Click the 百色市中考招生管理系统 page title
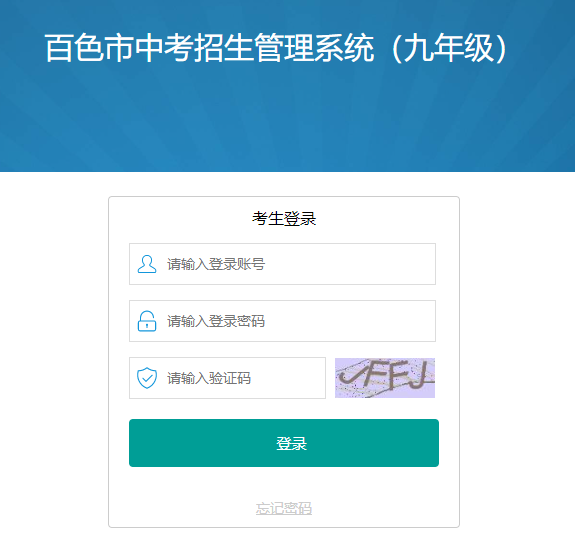Image resolution: width=575 pixels, height=551 pixels. pos(209,48)
